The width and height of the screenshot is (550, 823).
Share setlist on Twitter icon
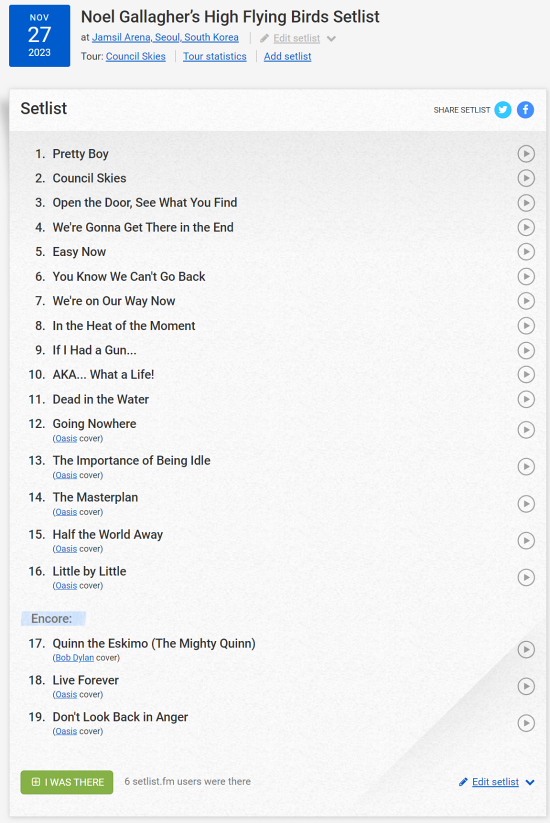point(503,110)
